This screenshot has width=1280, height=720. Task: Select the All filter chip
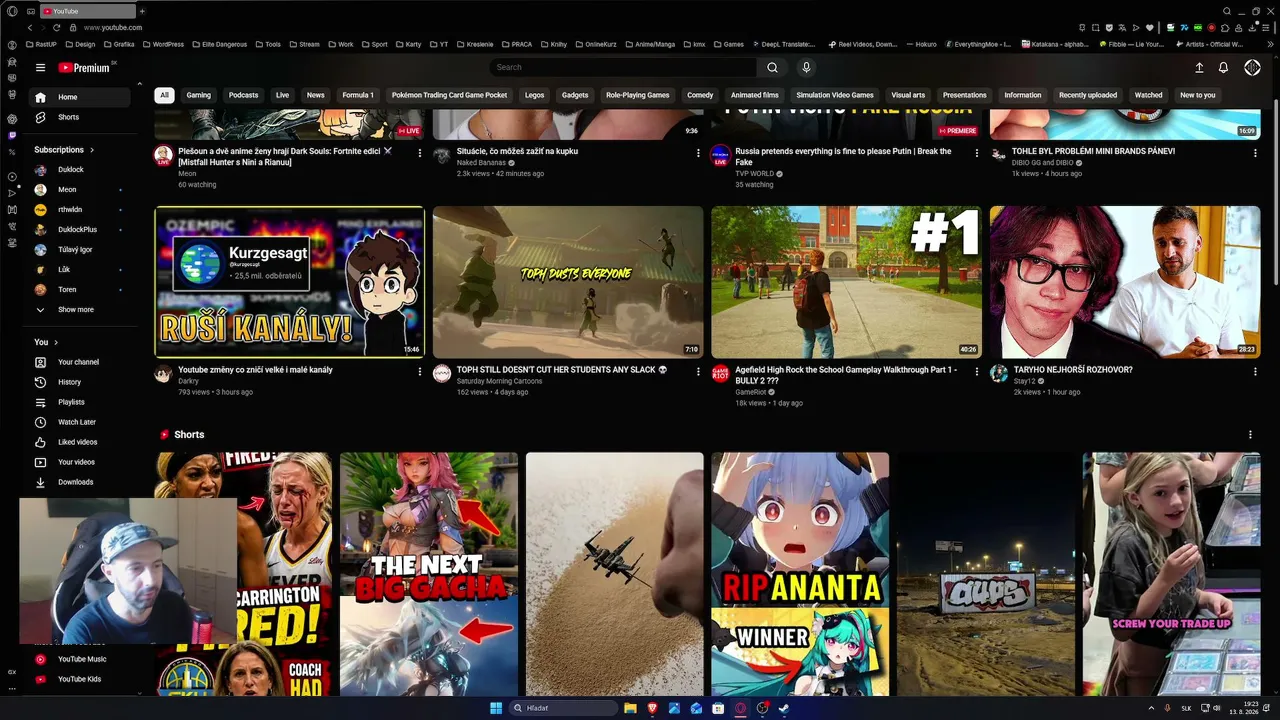164,95
